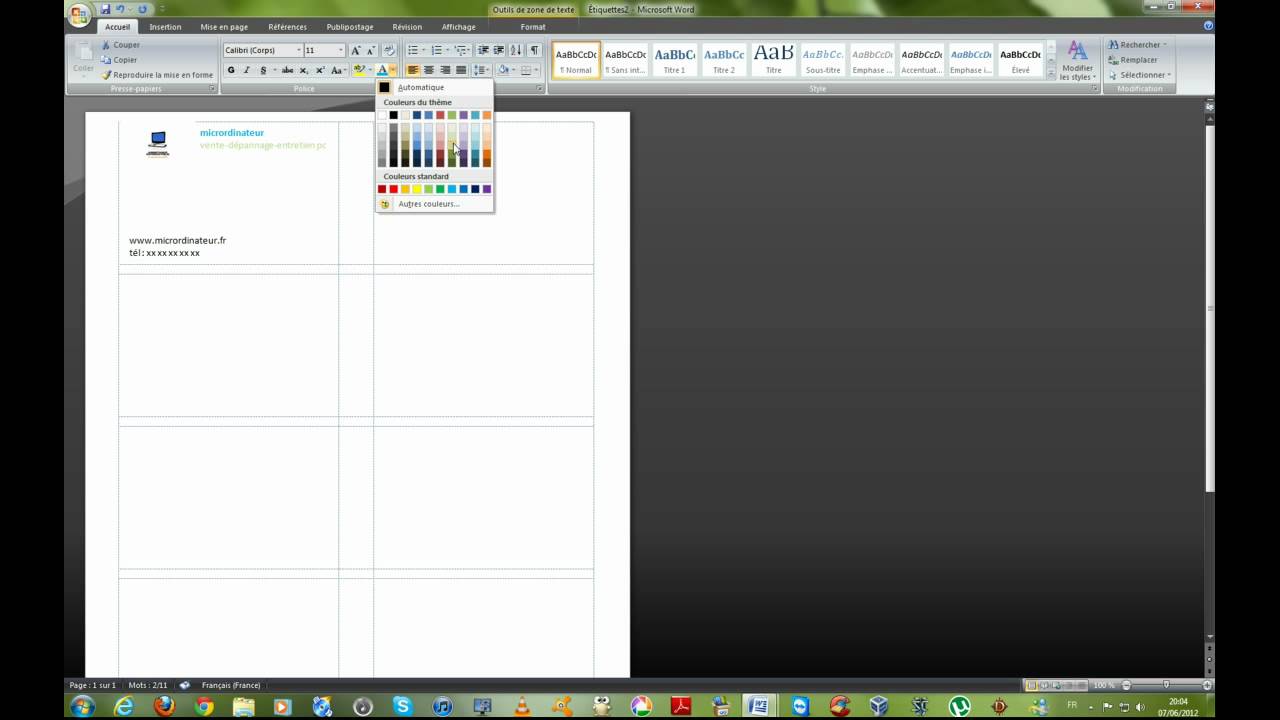Decrease paragraph indent

point(483,50)
